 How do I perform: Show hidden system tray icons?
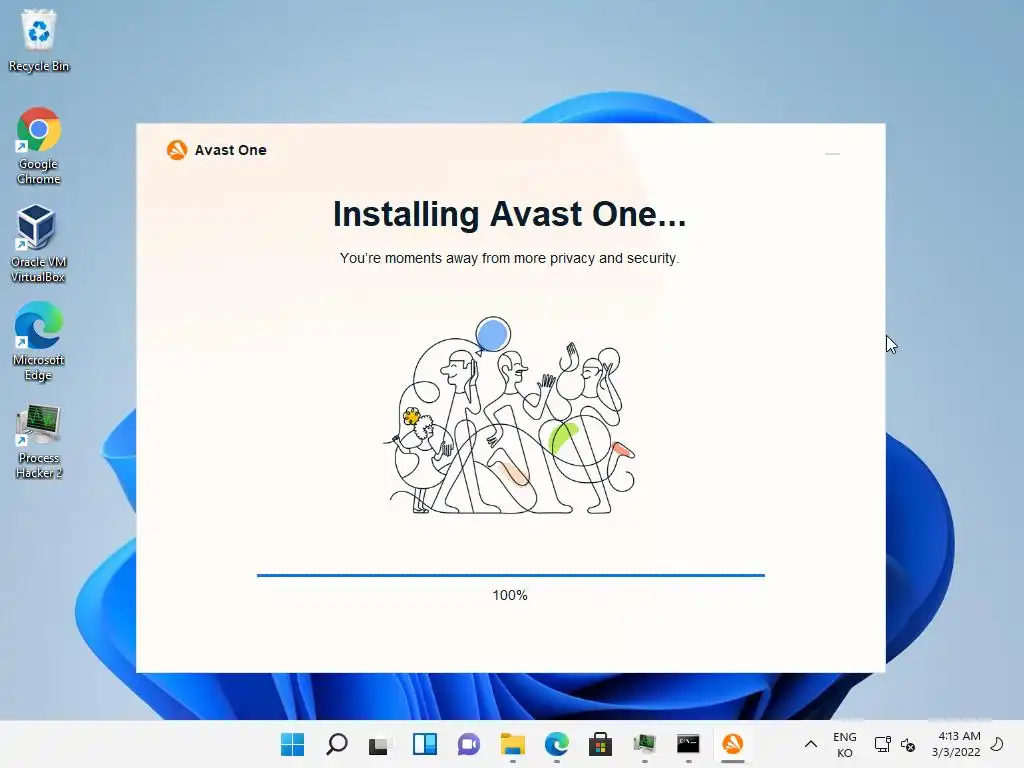point(810,744)
